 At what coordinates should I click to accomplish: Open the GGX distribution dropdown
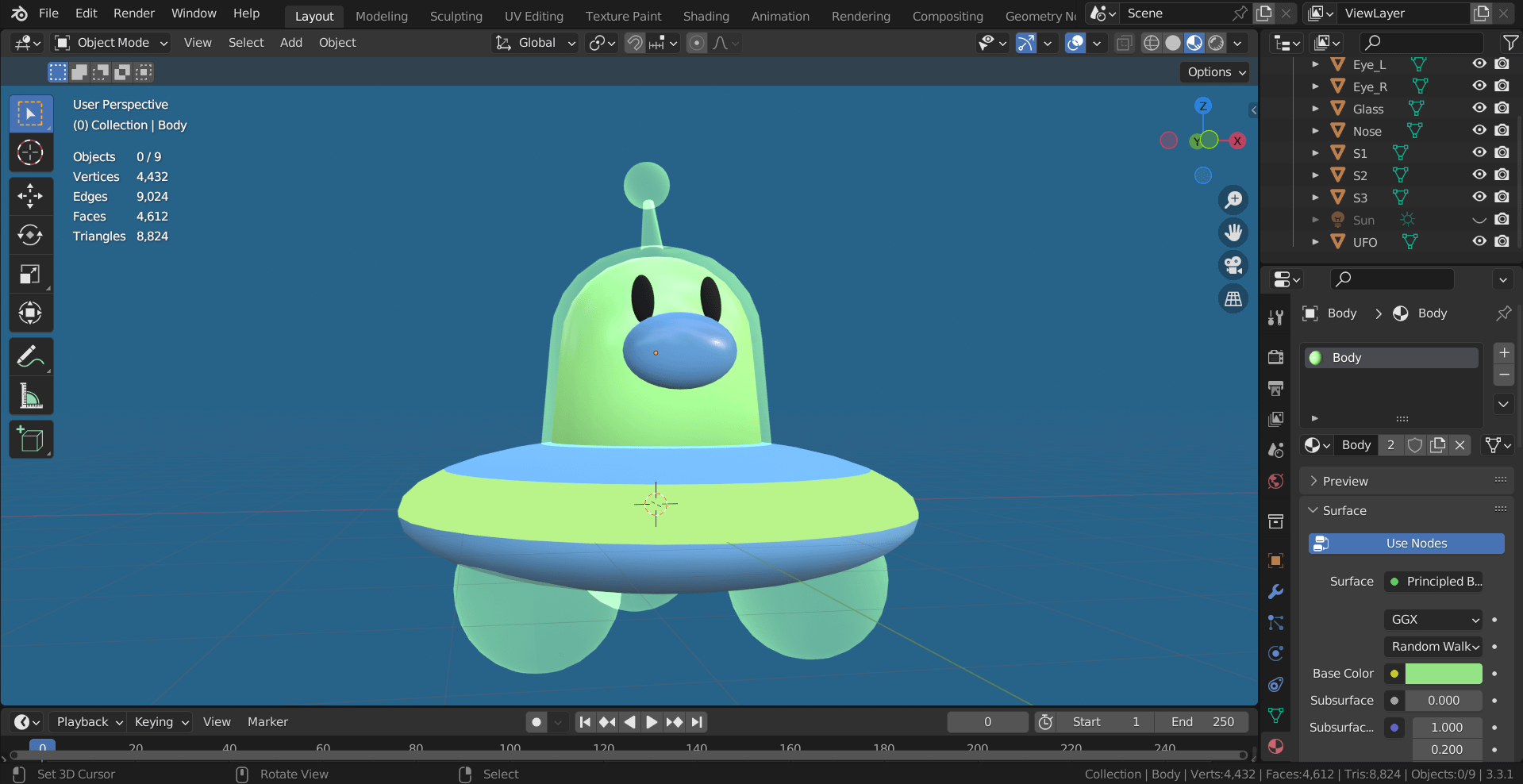(x=1434, y=620)
